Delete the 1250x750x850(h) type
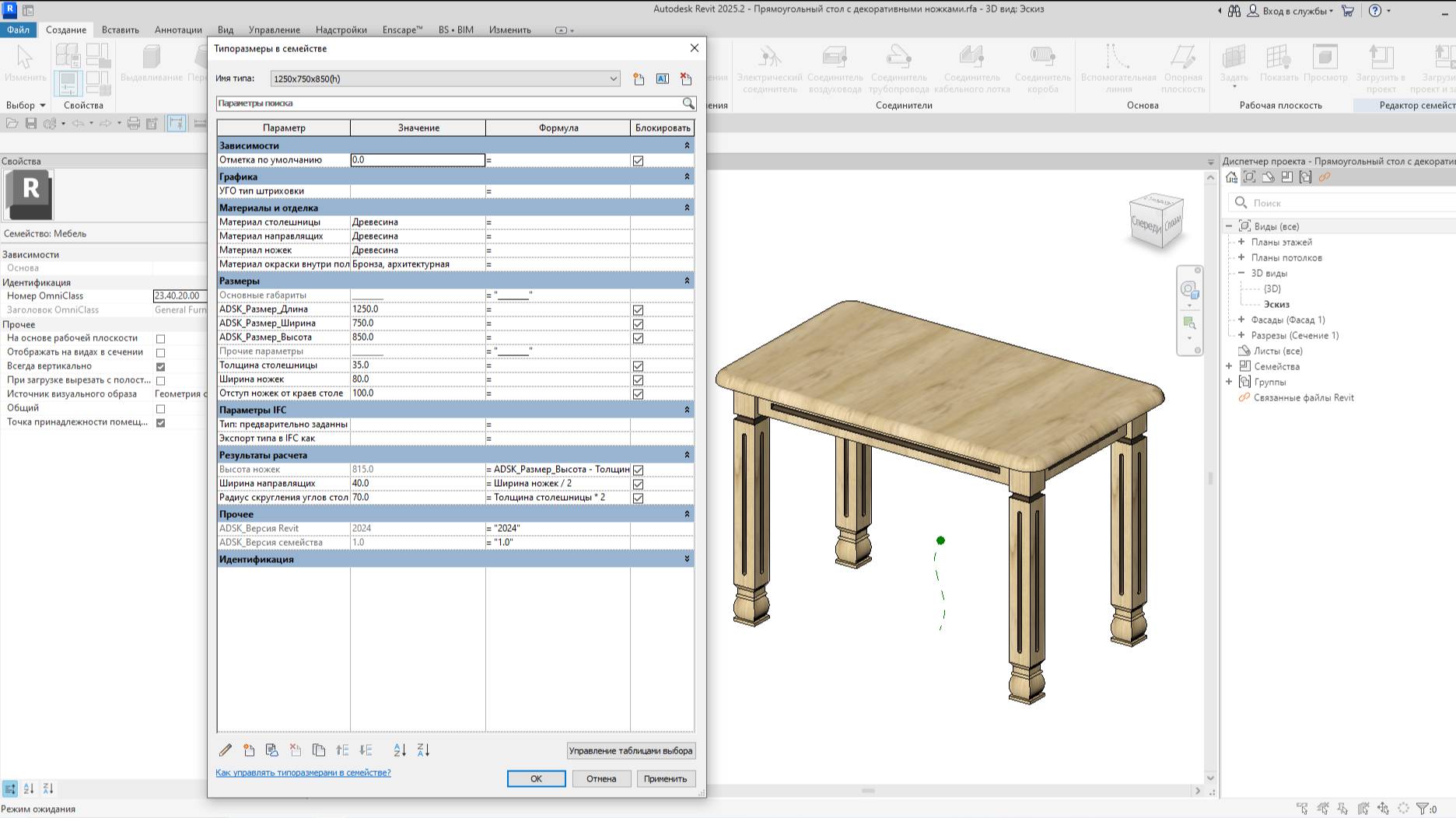The width and height of the screenshot is (1456, 818). (685, 78)
